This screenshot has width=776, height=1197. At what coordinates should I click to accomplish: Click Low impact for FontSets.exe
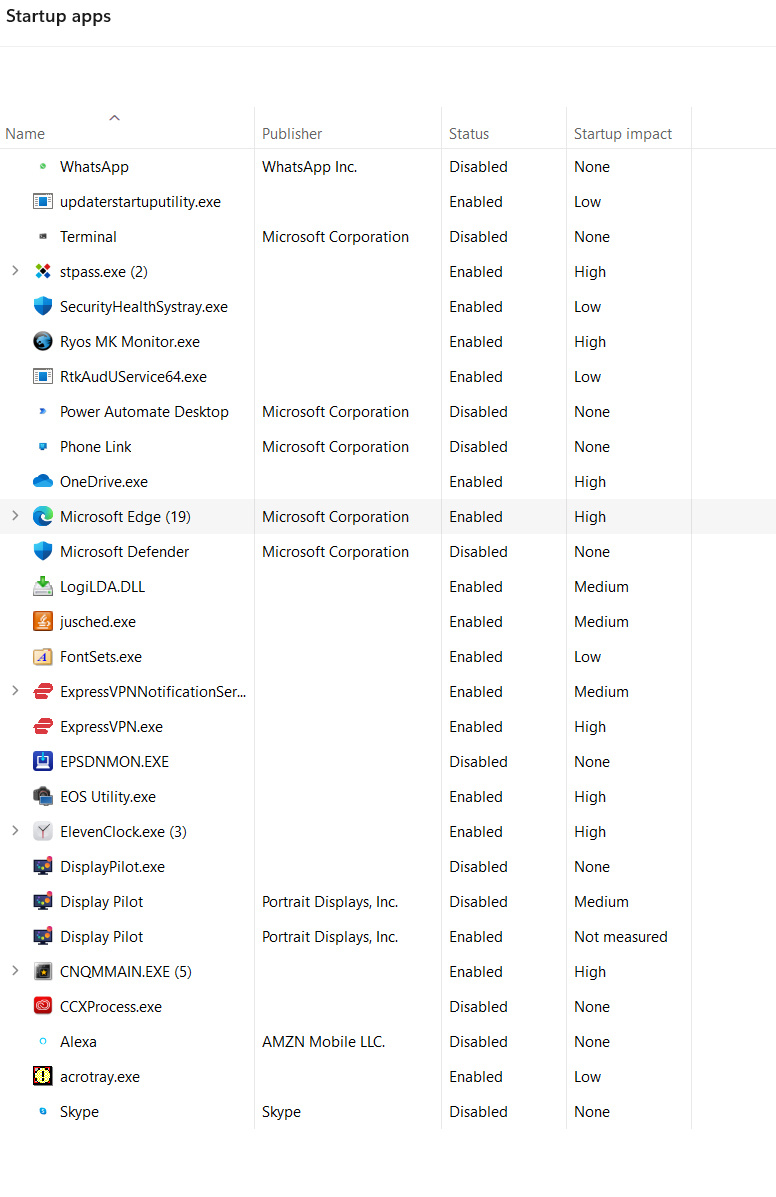tap(588, 657)
